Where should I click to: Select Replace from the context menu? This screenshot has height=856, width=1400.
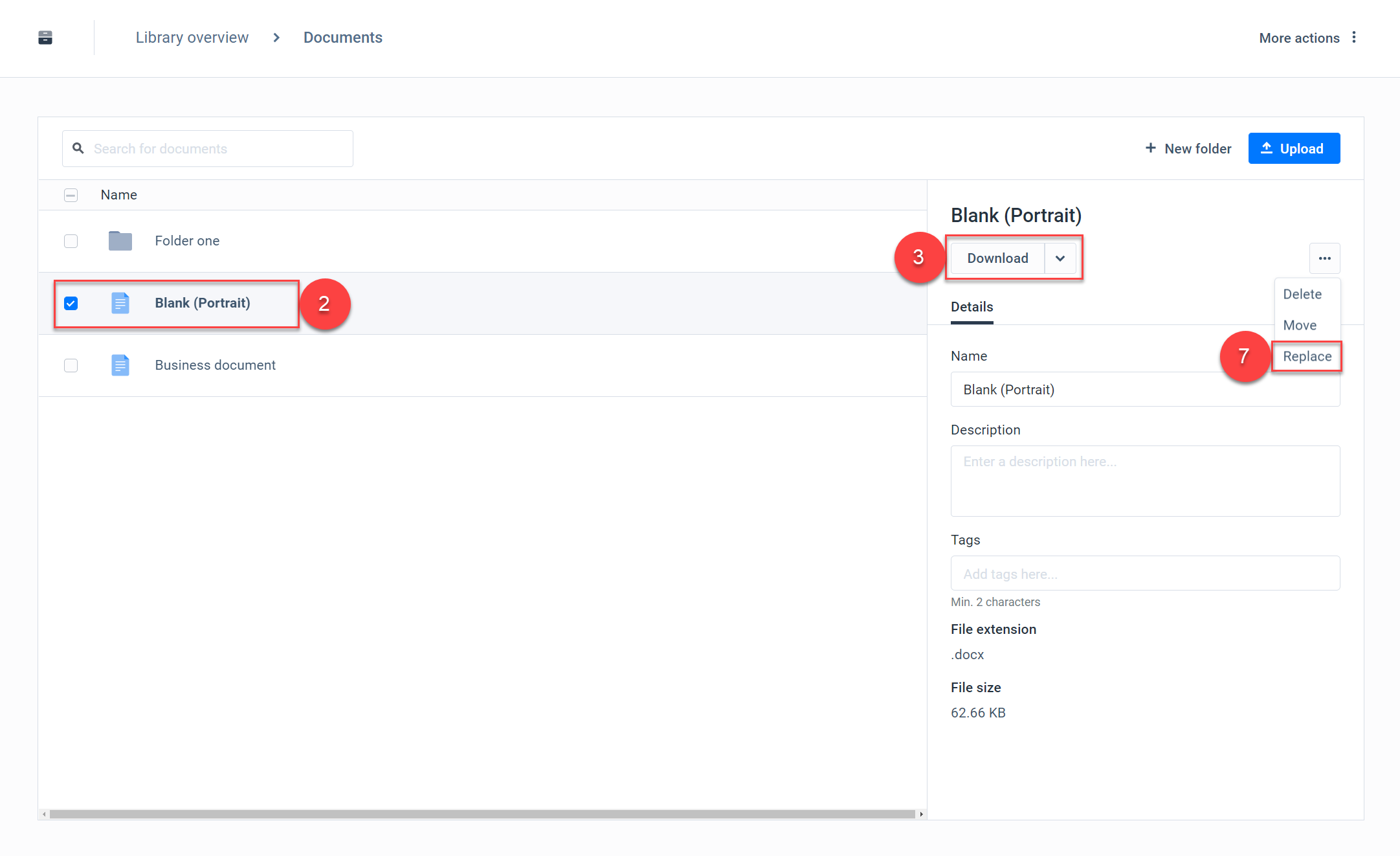(x=1306, y=356)
